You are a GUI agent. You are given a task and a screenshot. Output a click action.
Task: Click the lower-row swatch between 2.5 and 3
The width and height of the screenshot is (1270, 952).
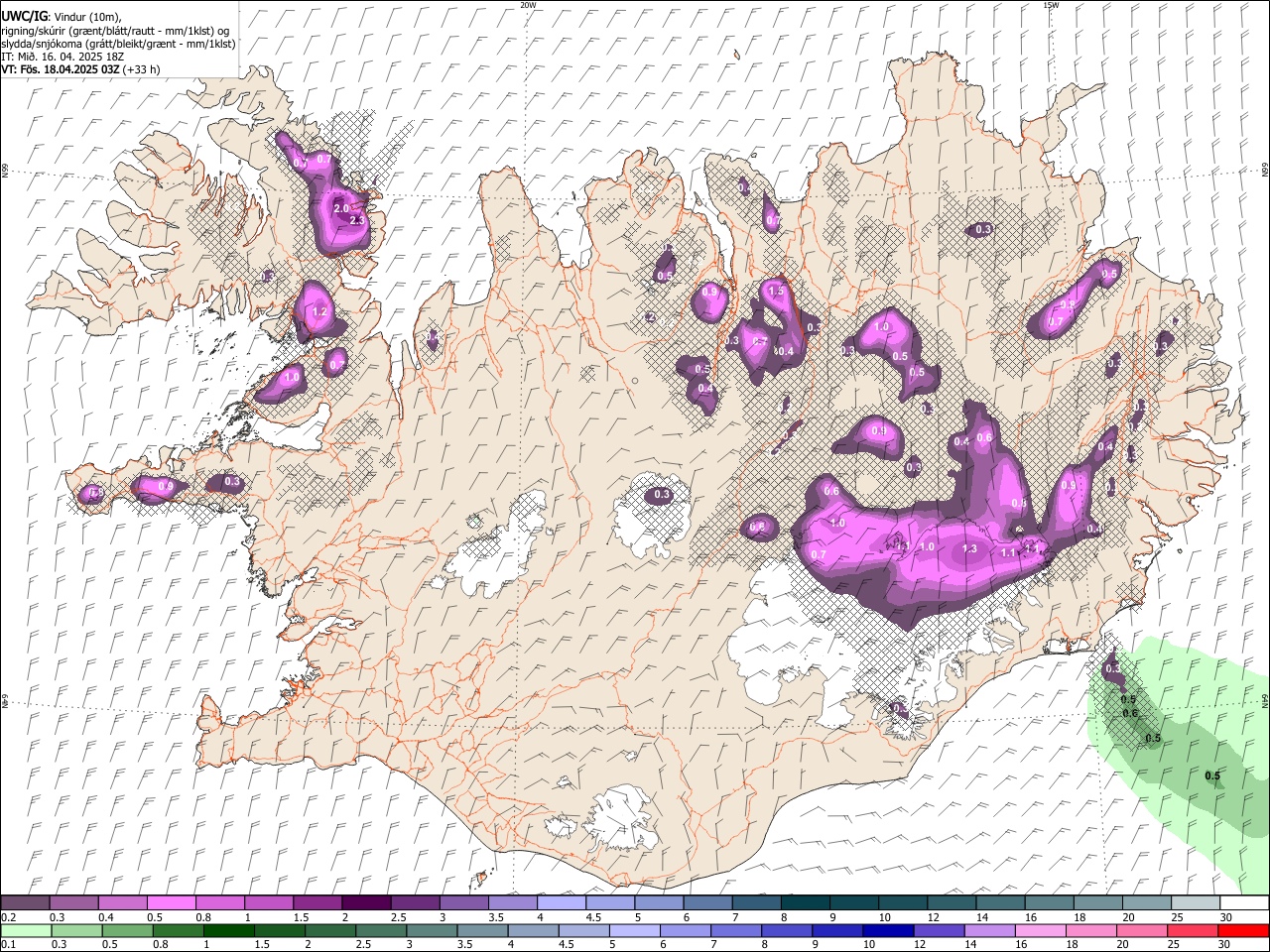coord(380,930)
